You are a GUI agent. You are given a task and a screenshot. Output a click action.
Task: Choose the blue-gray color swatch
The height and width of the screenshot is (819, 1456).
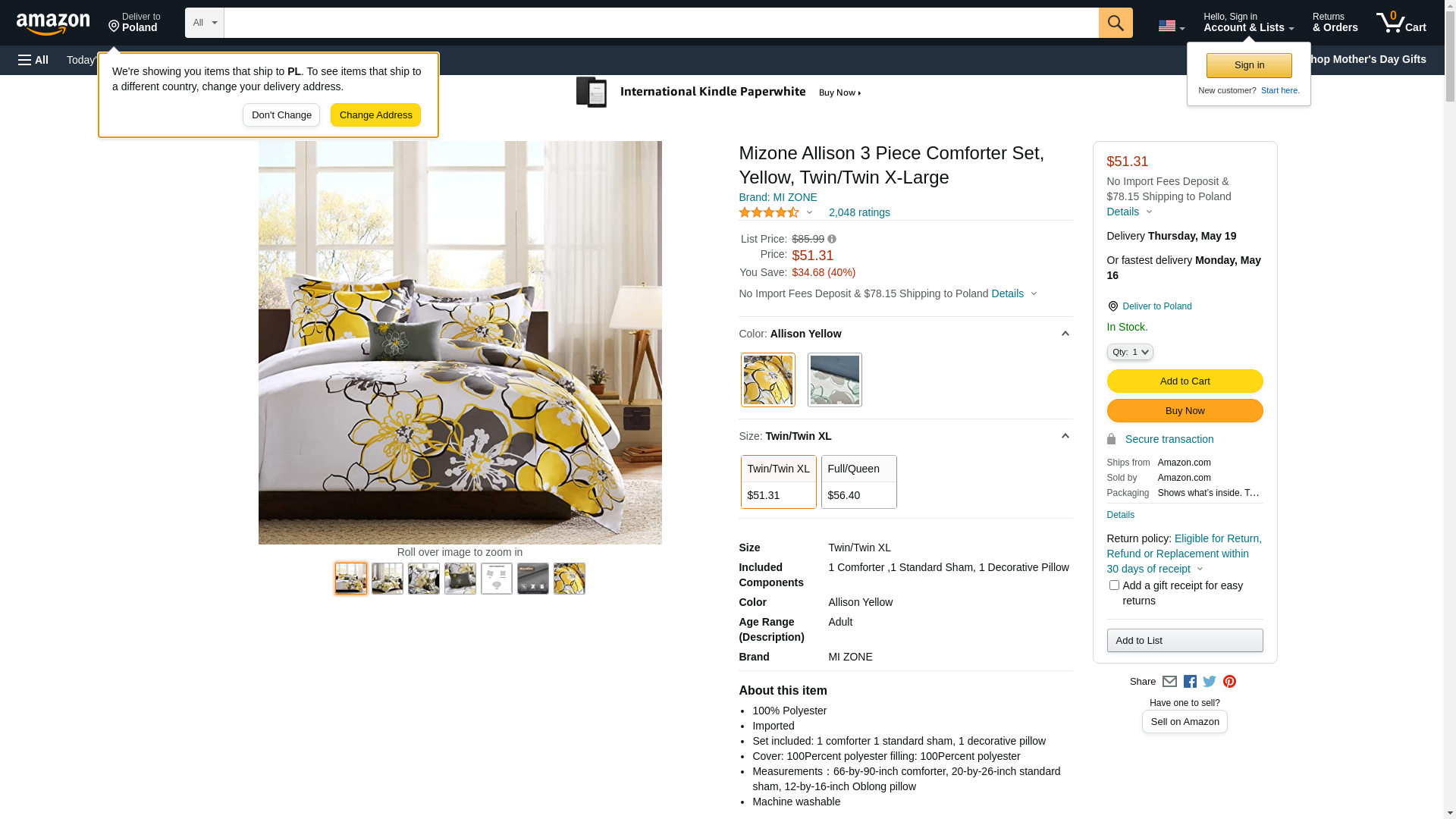(834, 380)
